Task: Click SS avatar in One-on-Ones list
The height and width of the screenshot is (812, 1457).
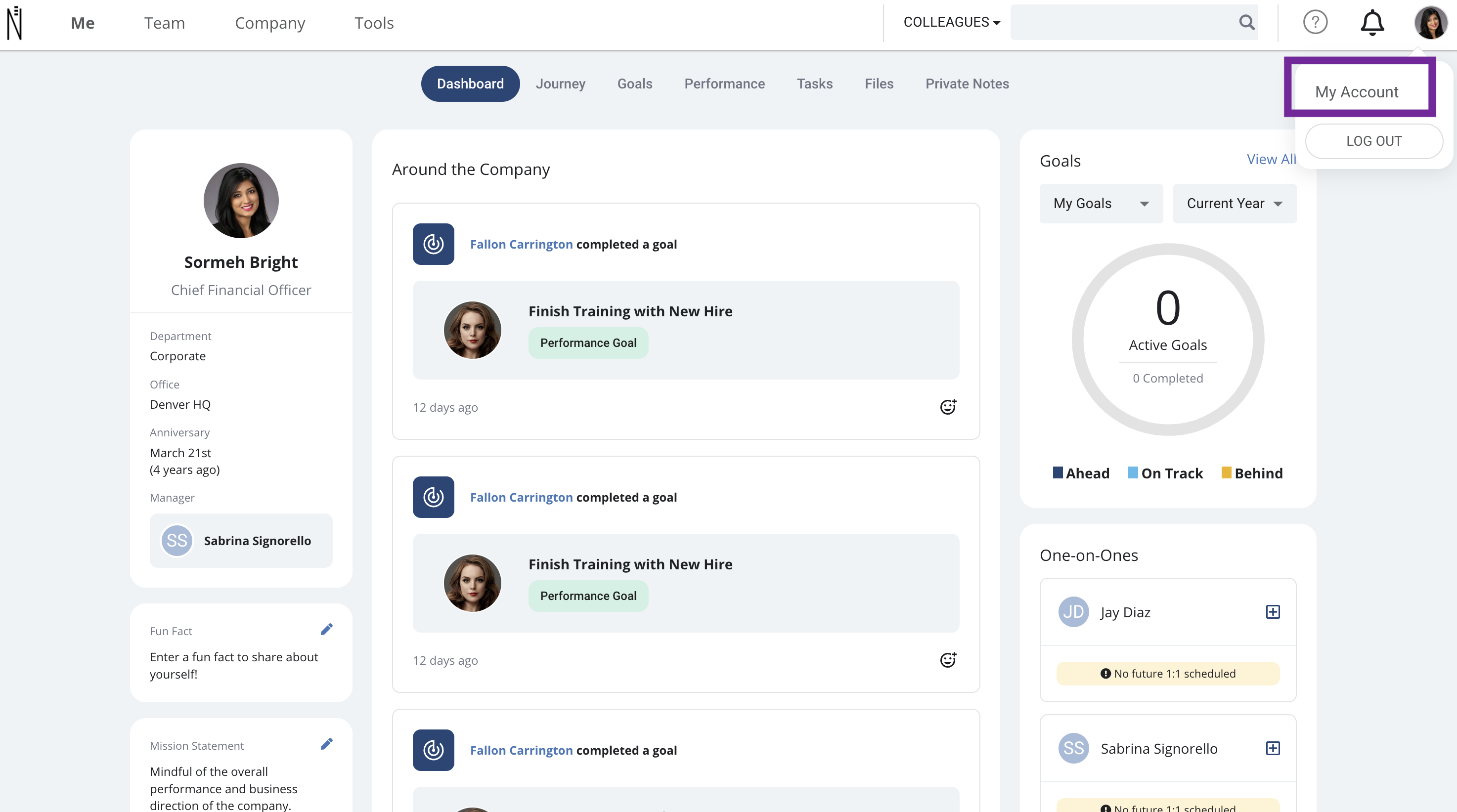Action: point(1073,748)
